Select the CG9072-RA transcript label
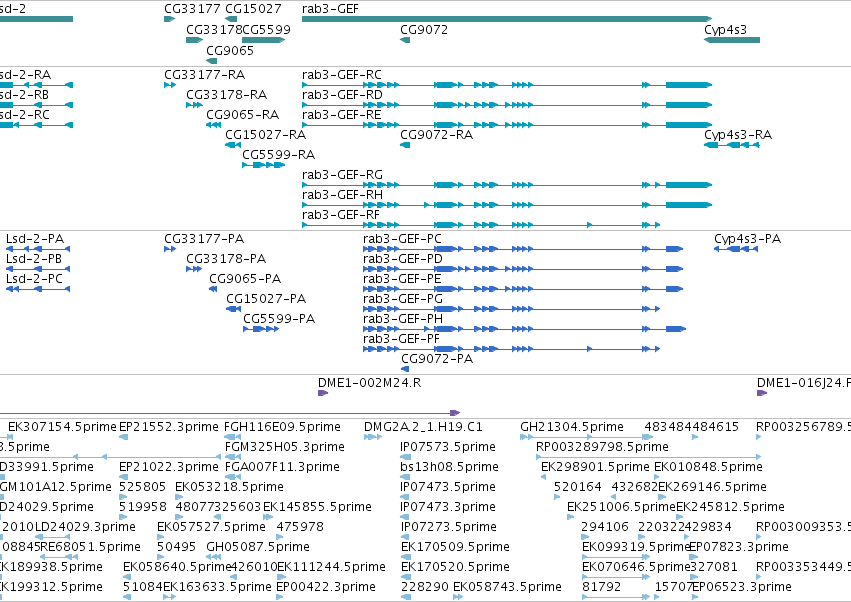851x602 pixels. click(x=436, y=134)
